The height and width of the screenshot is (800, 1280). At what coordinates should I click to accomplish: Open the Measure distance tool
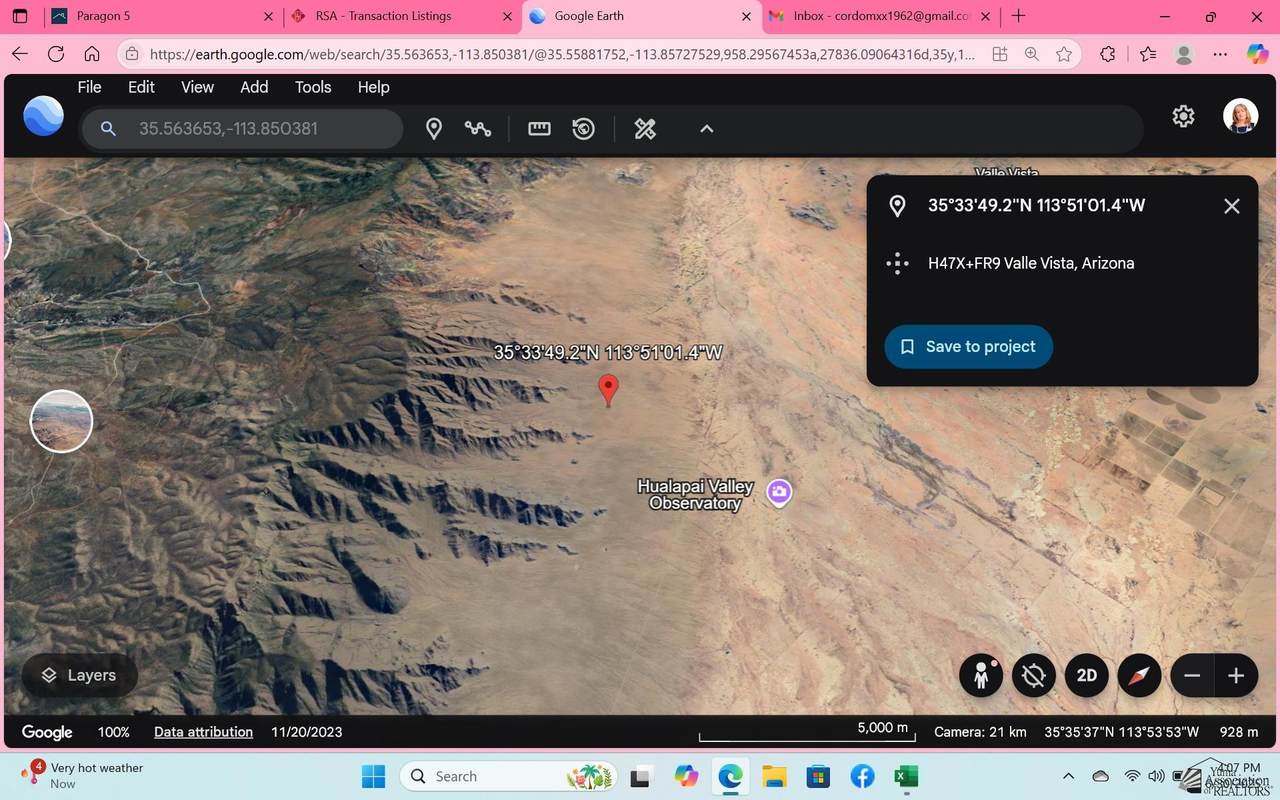click(x=539, y=128)
